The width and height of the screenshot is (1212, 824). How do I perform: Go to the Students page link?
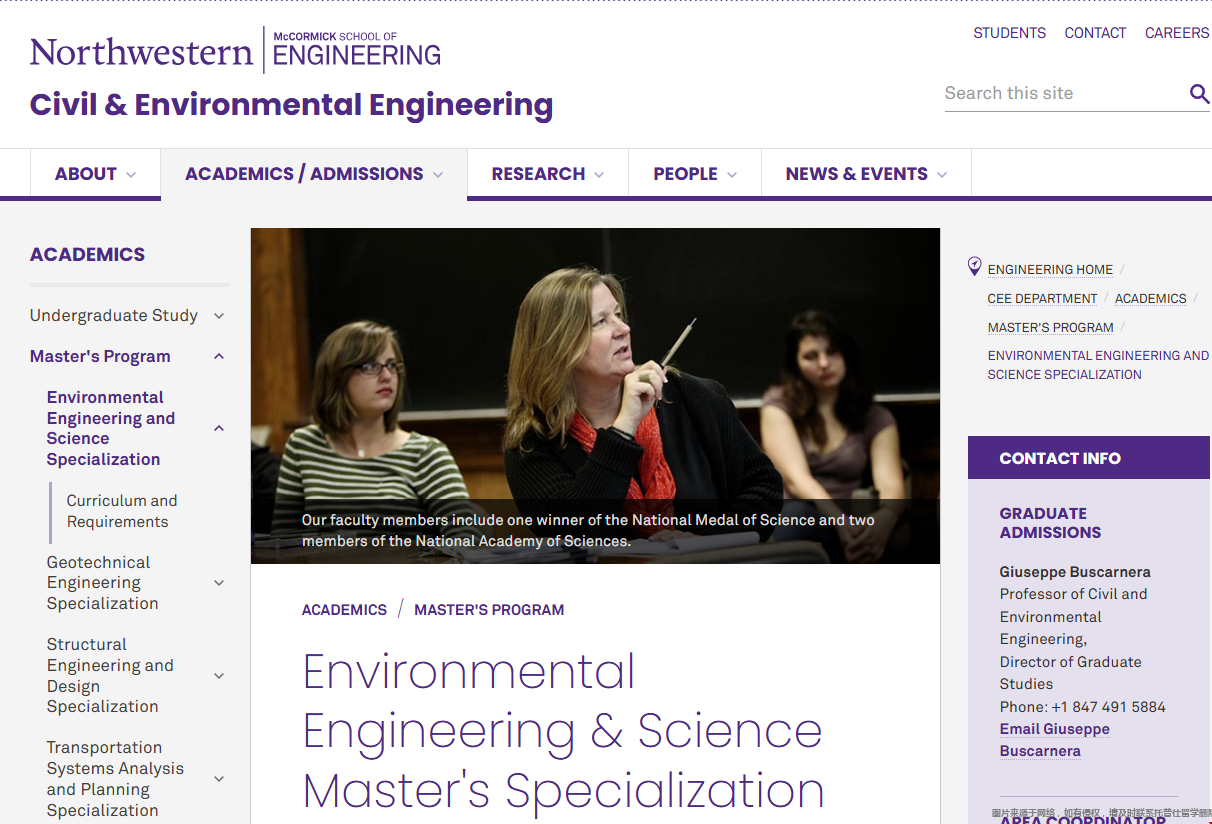tap(1009, 33)
